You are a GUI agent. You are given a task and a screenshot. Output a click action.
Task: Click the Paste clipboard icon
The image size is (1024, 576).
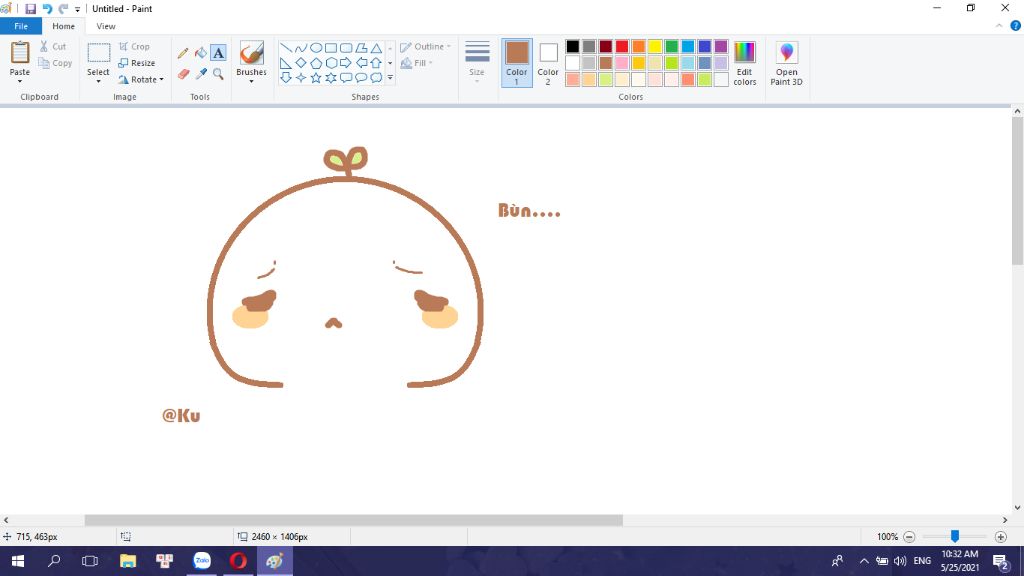(x=20, y=52)
